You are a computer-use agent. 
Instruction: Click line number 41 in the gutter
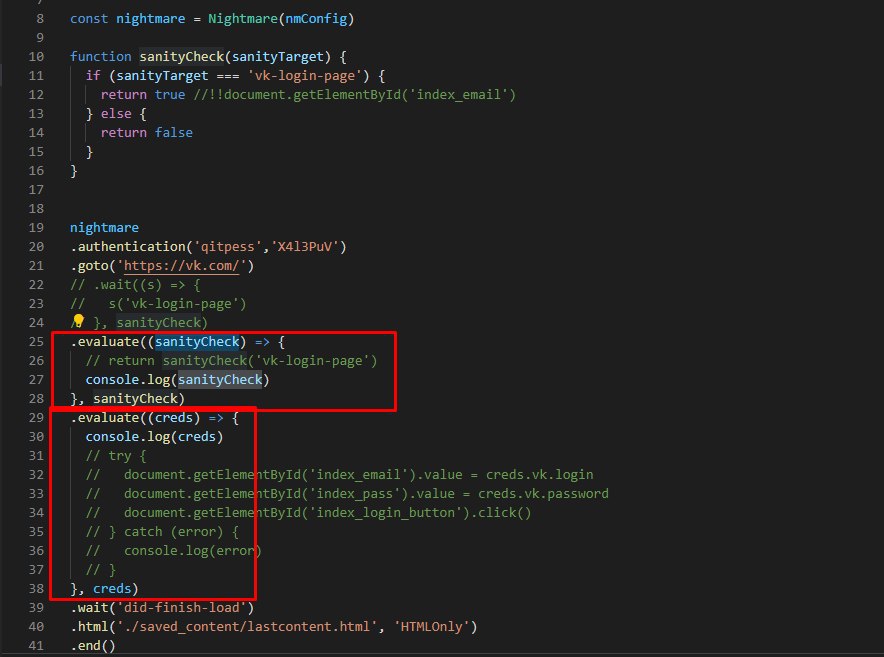[36, 646]
